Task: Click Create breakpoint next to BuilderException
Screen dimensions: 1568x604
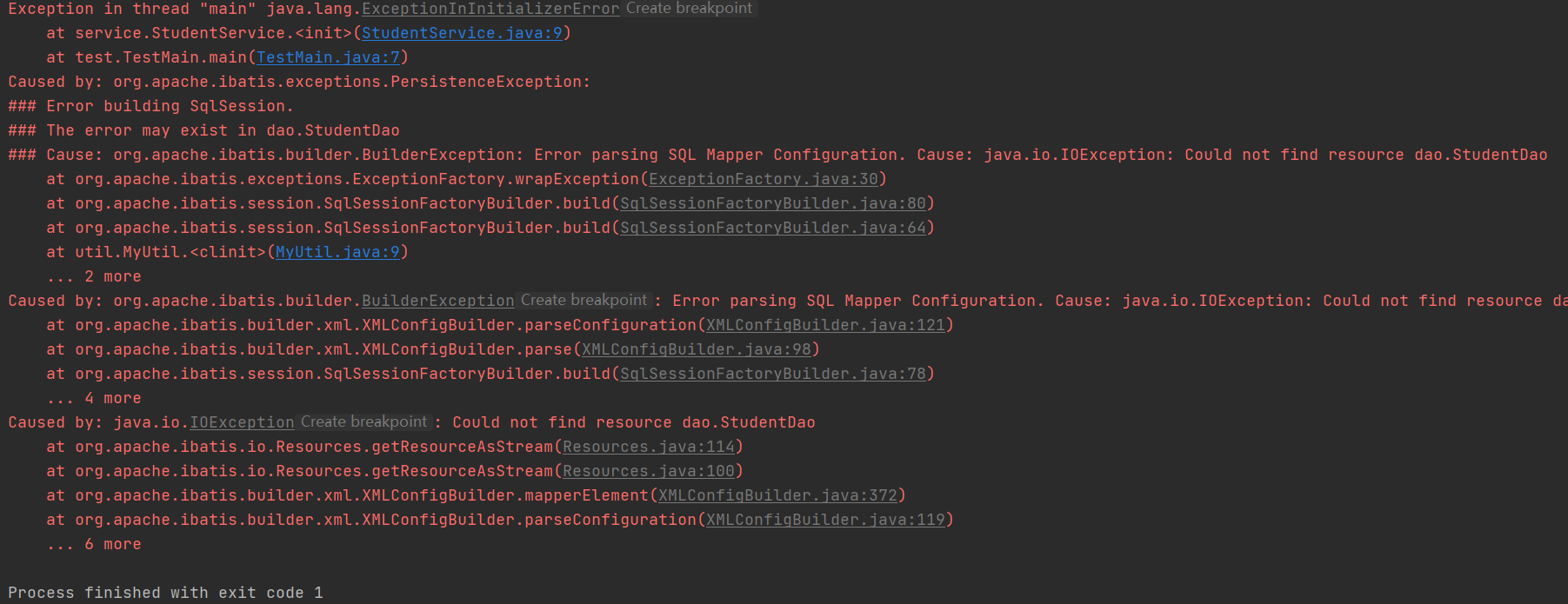Action: [x=584, y=301]
